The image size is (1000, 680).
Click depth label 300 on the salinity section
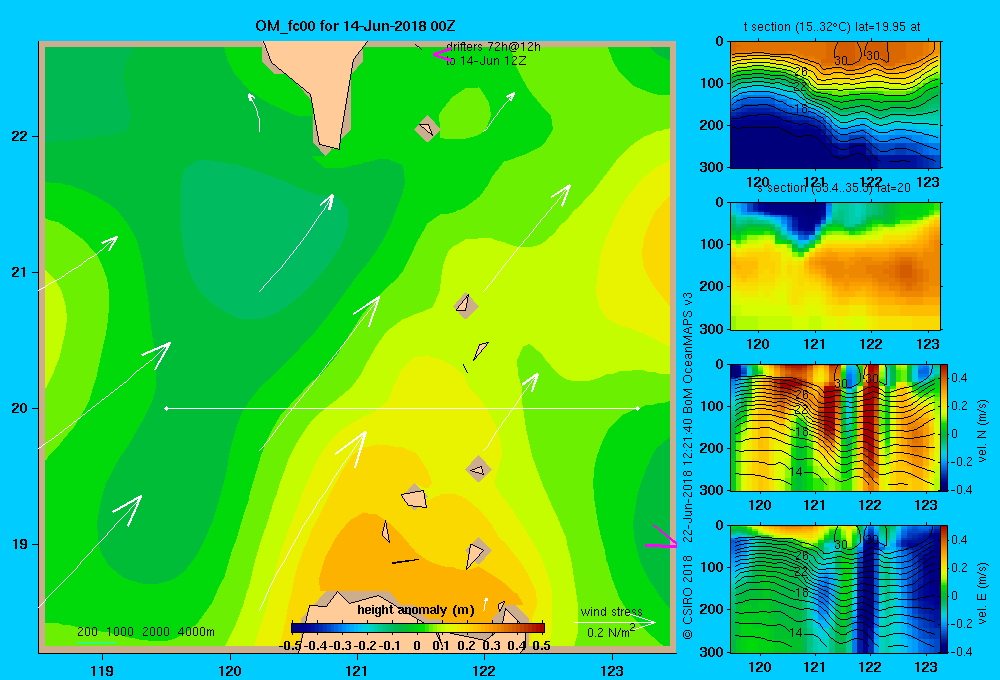pyautogui.click(x=711, y=329)
